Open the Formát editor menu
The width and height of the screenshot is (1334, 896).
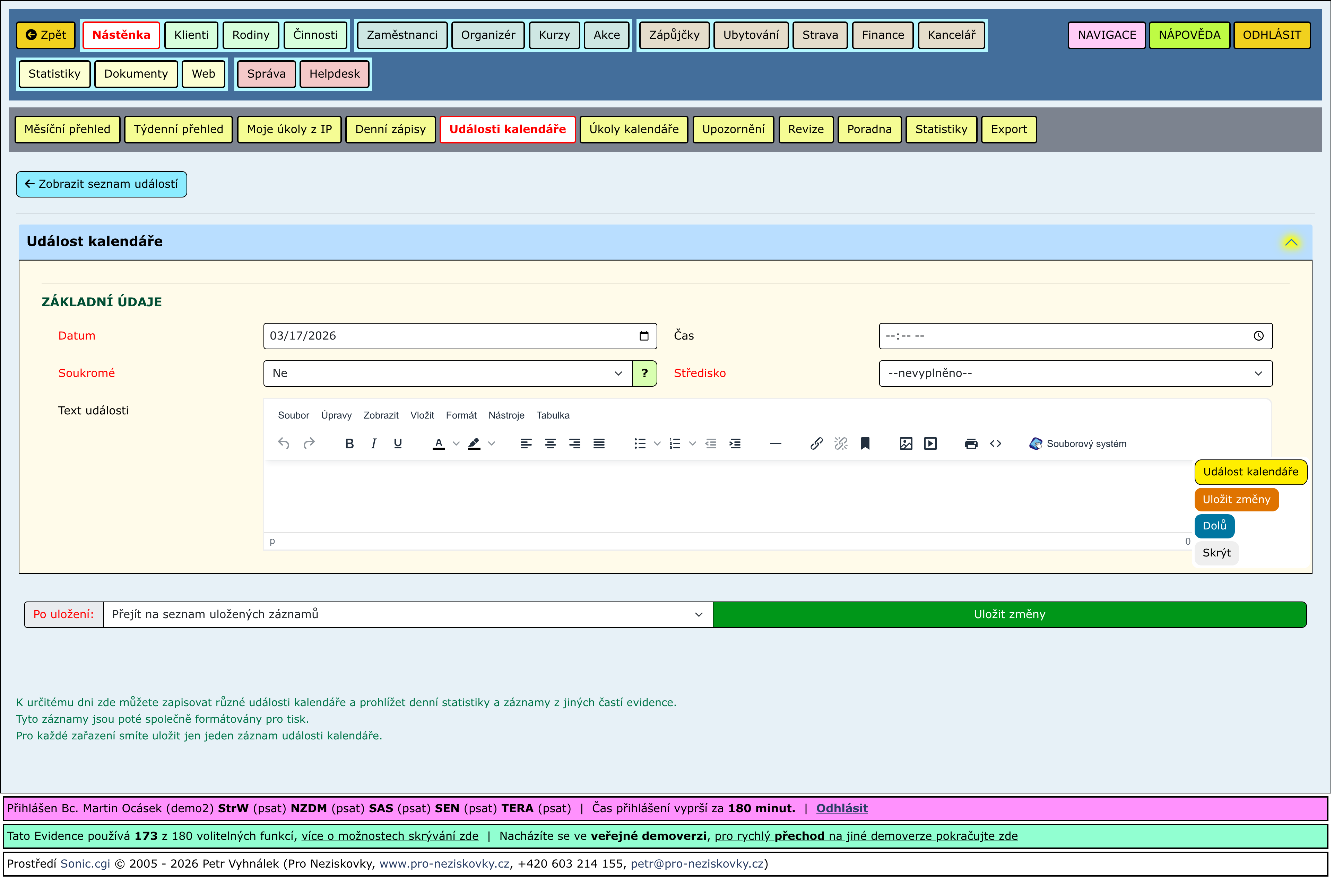click(x=461, y=415)
